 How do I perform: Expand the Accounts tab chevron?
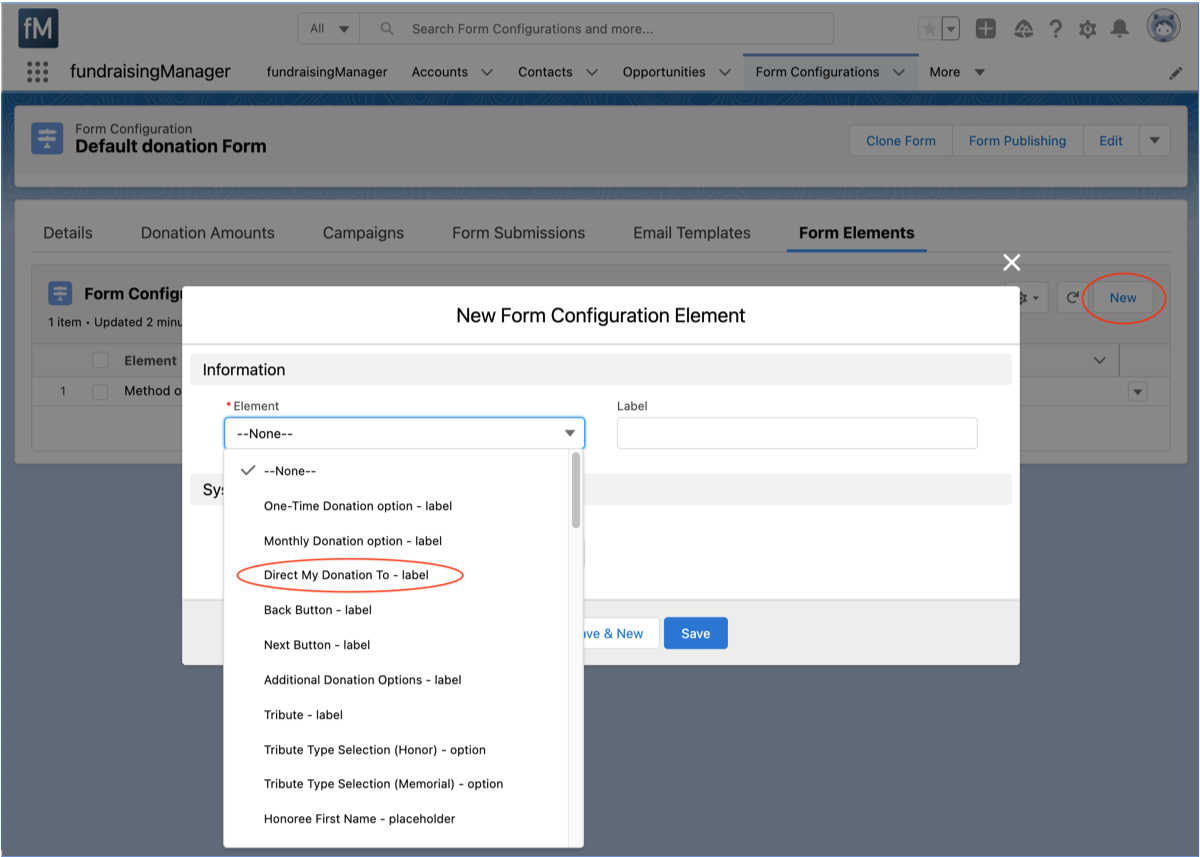coord(487,72)
